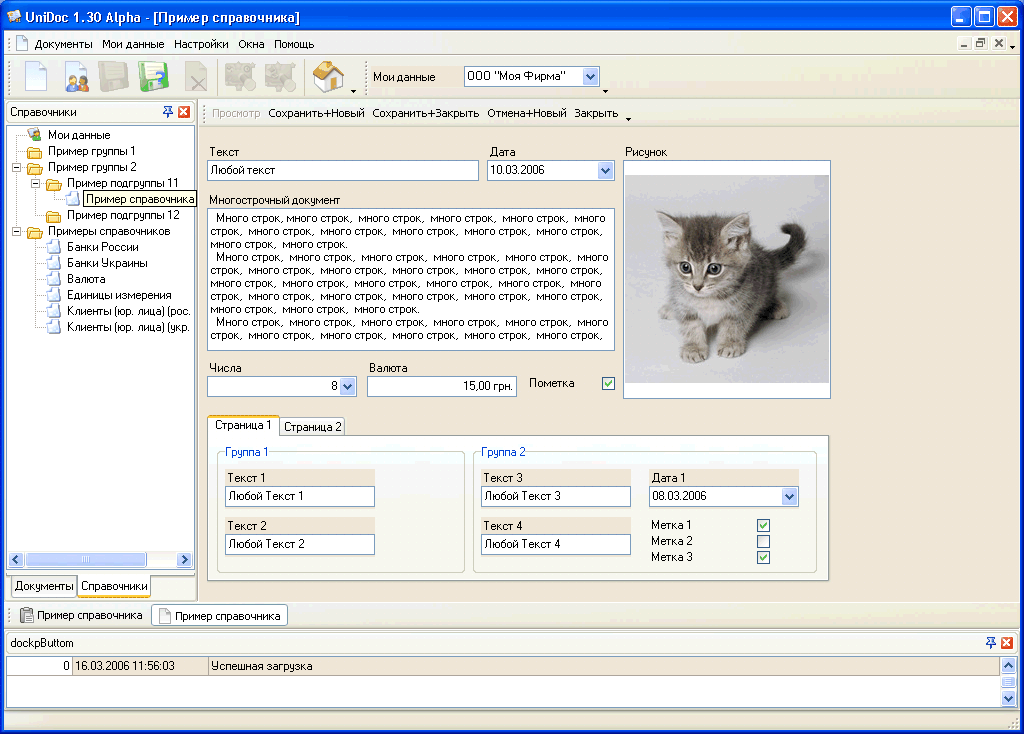Image resolution: width=1024 pixels, height=734 pixels.
Task: Open the Настройки menu
Action: 201,44
